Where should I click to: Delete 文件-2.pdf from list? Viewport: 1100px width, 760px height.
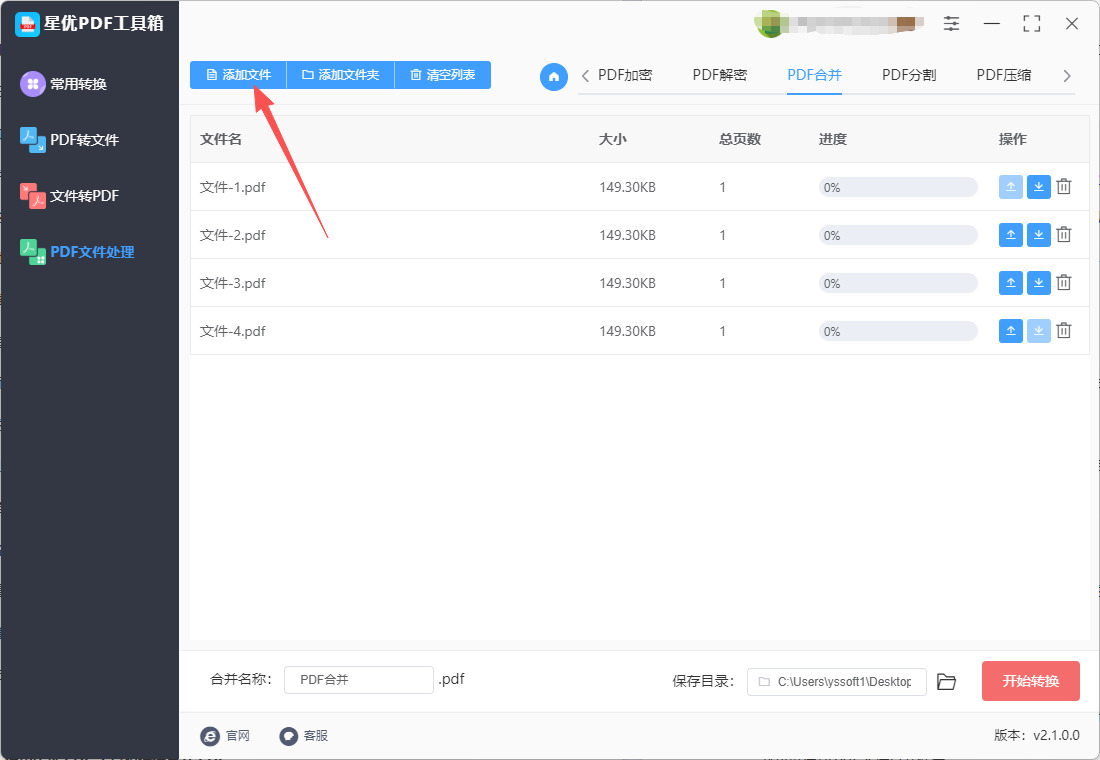(1064, 234)
